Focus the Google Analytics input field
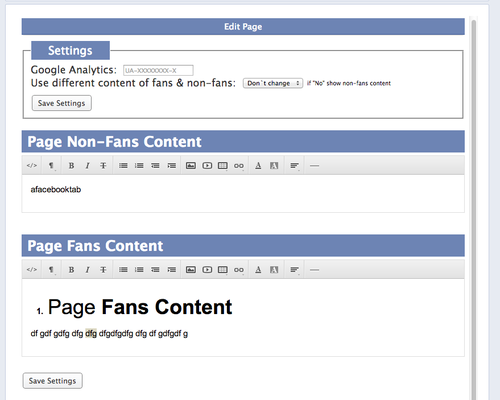Viewport: 500px width, 400px height. tap(158, 70)
